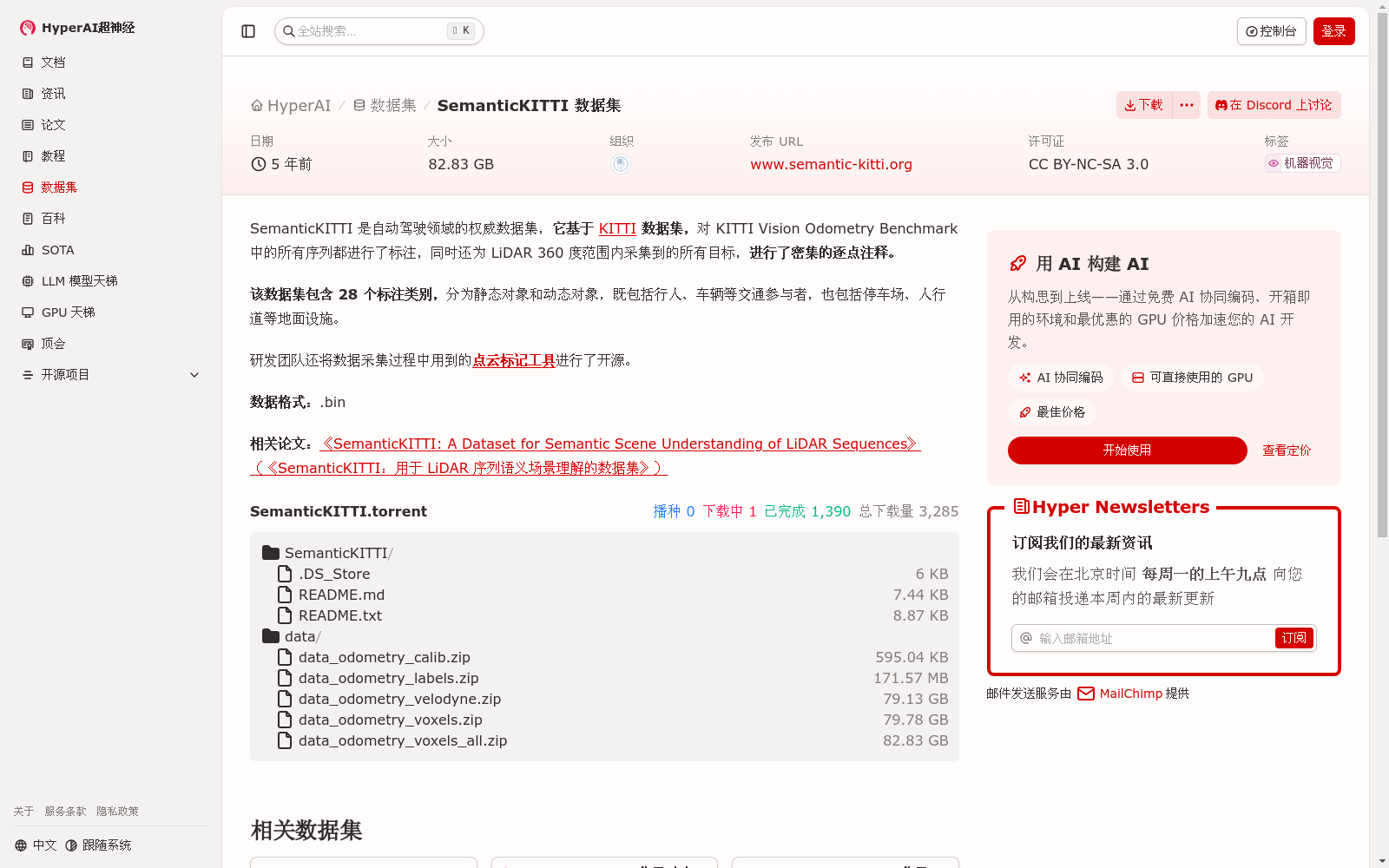Open the three-dots more options menu
This screenshot has width=1389, height=868.
(1187, 105)
